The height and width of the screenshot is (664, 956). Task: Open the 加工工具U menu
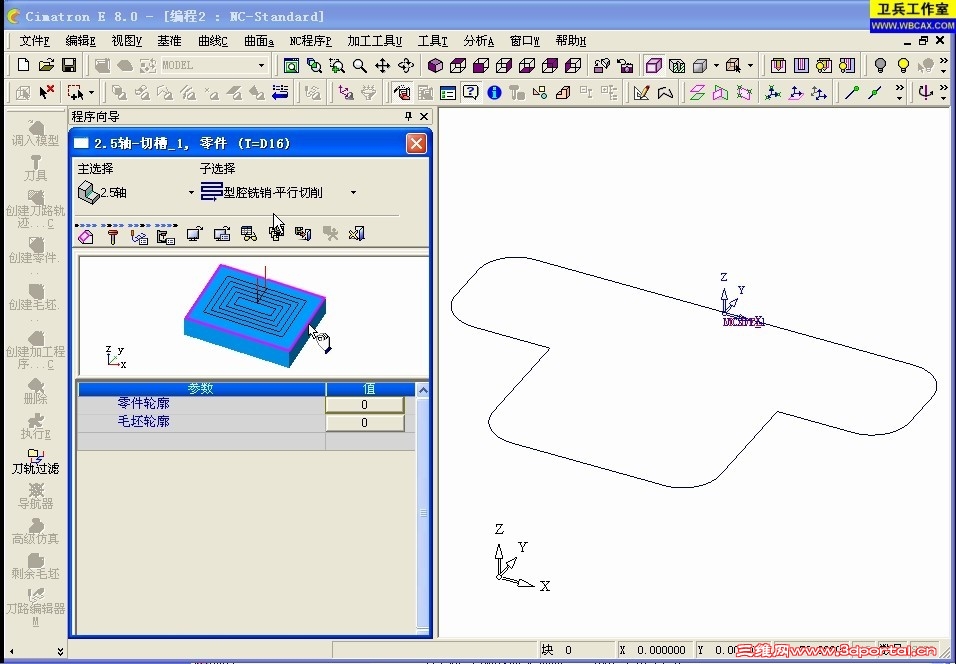point(374,41)
